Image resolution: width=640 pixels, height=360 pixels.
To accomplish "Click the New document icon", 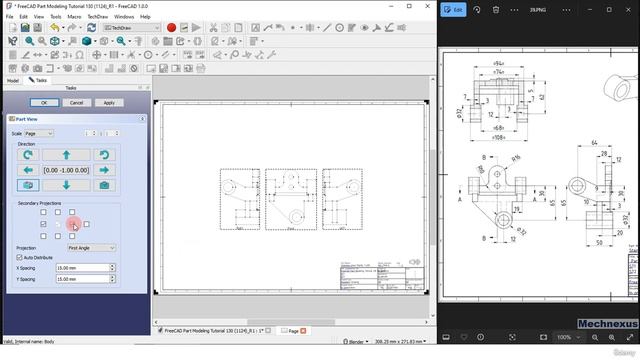I will pos(13,28).
